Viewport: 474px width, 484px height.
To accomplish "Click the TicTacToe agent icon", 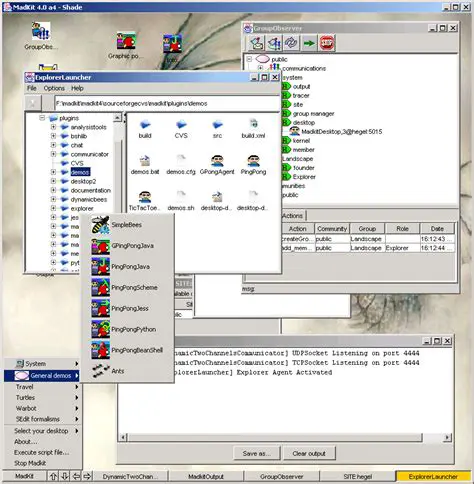I will pyautogui.click(x=145, y=197).
